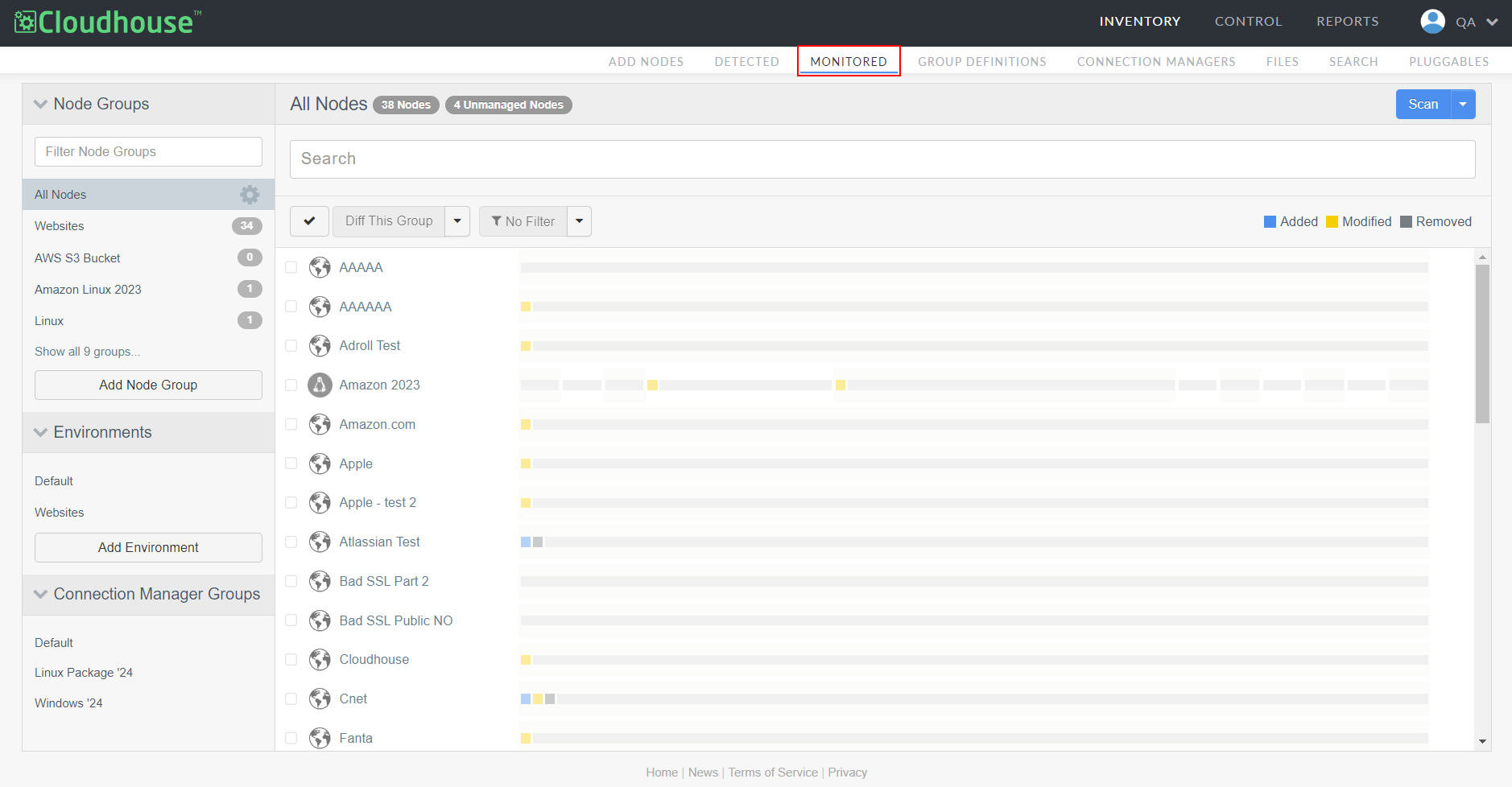This screenshot has width=1512, height=787.
Task: Open the Control menu
Action: 1248,22
